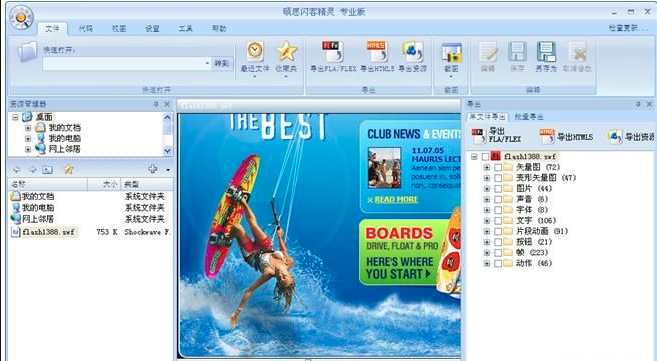The width and height of the screenshot is (657, 361).
Task: Click 导出FLA/FLEX icon in the ribbon
Action: [x=333, y=52]
